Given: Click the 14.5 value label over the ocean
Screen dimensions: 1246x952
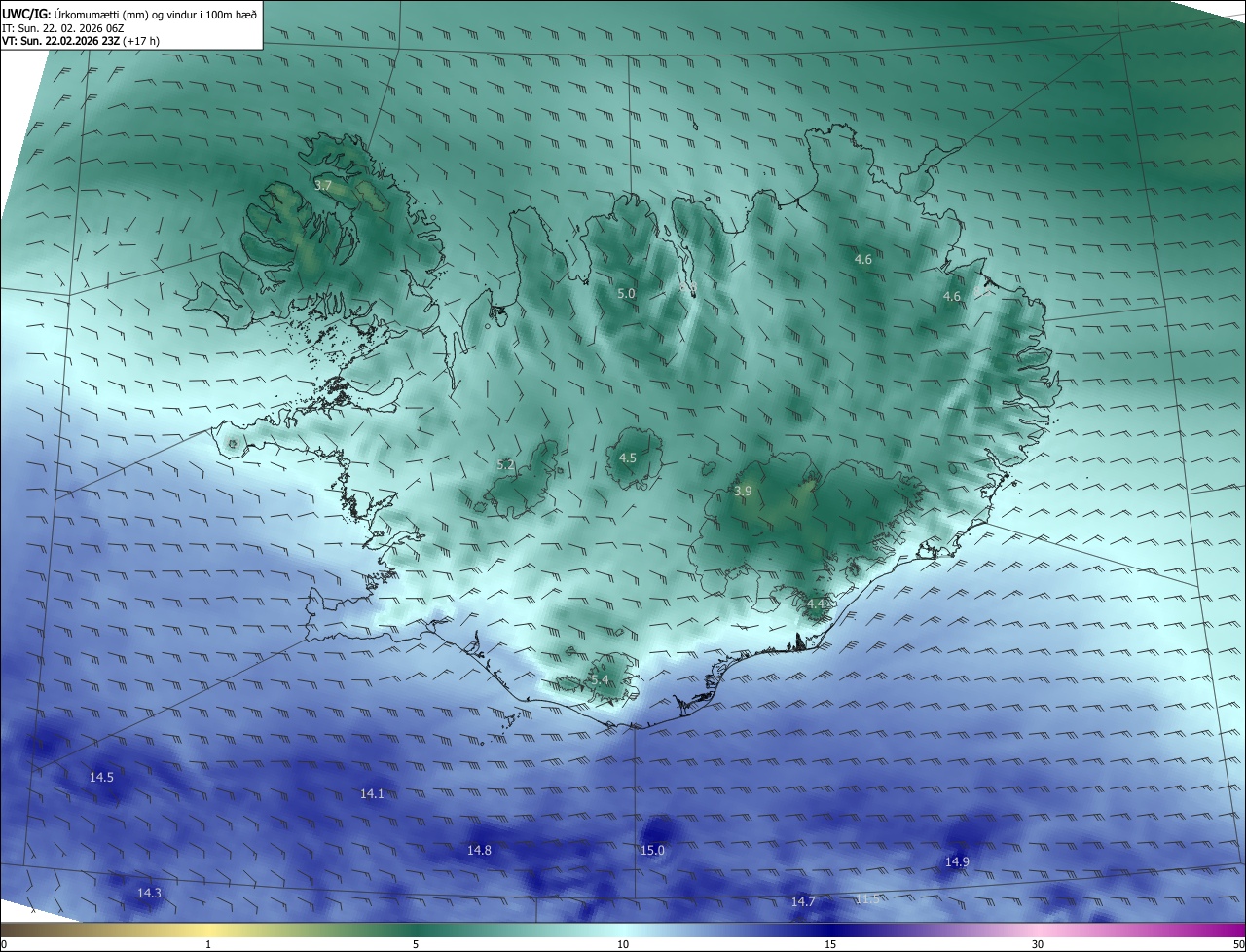Looking at the screenshot, I should 101,777.
